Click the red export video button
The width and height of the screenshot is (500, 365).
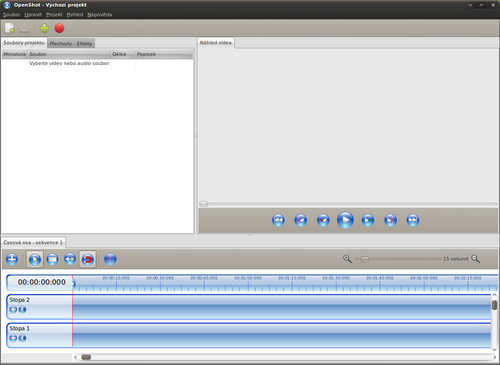point(59,28)
